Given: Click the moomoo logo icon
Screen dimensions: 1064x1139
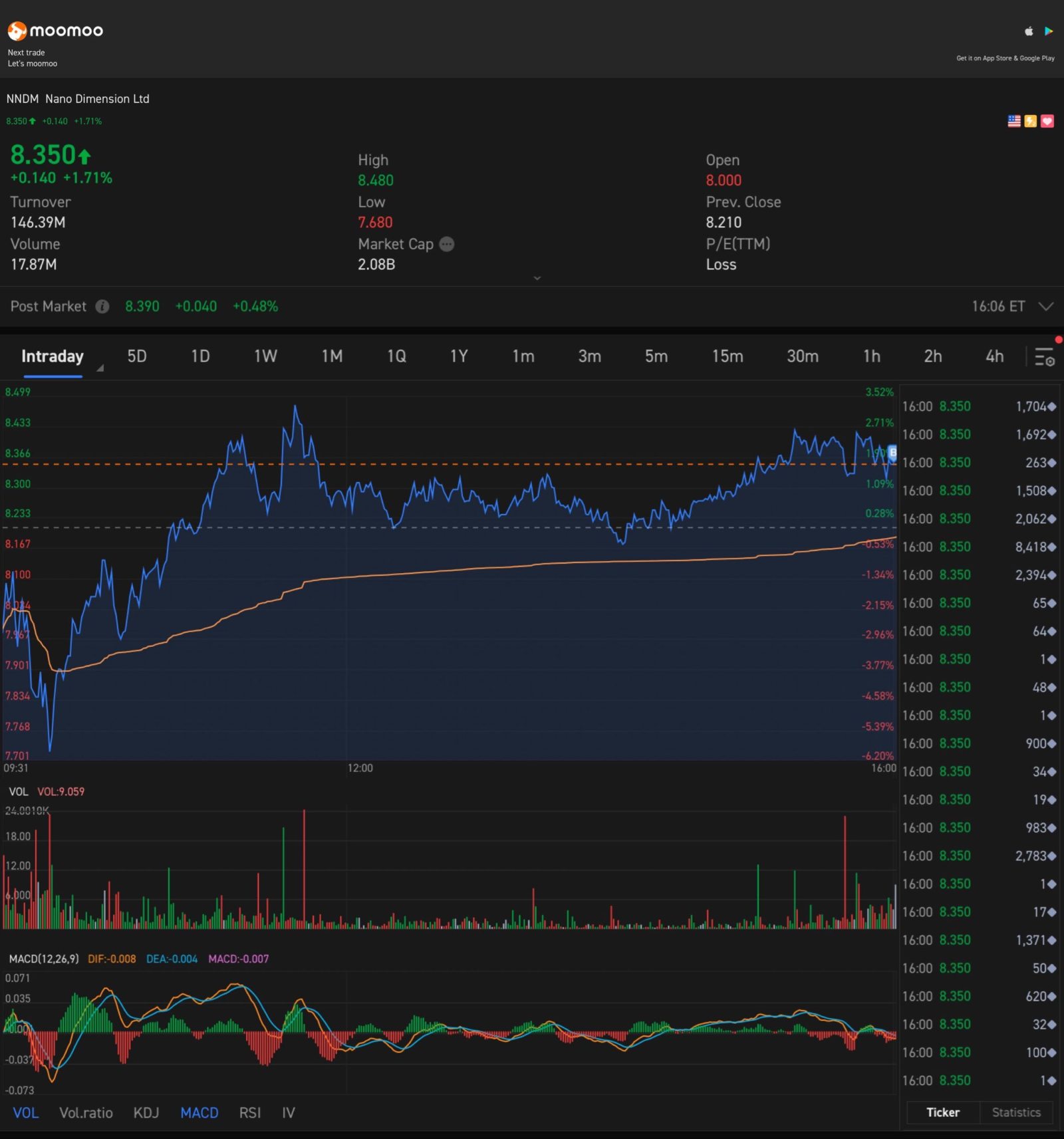Looking at the screenshot, I should (17, 31).
